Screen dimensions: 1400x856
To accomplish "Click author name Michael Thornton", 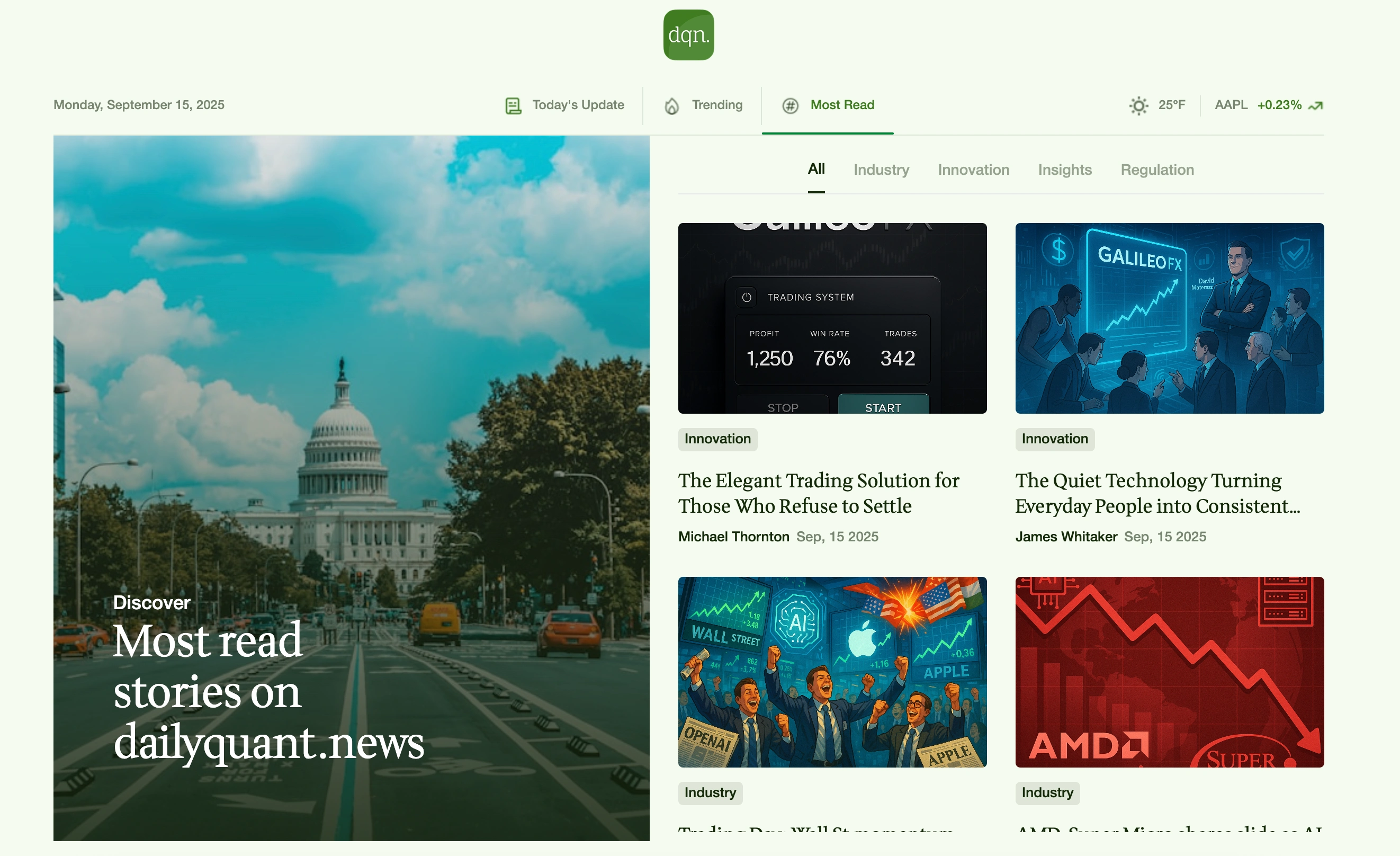I will click(733, 537).
